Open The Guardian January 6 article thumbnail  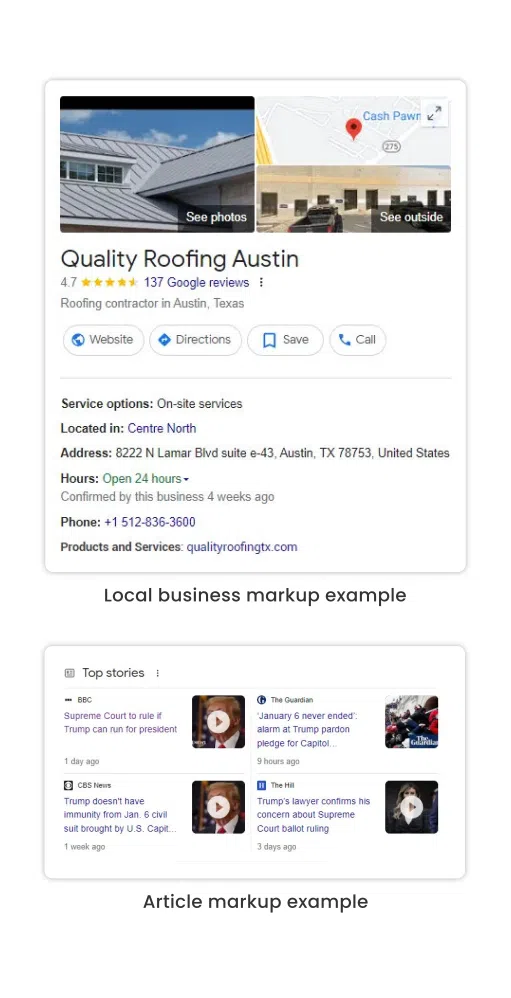pyautogui.click(x=412, y=722)
